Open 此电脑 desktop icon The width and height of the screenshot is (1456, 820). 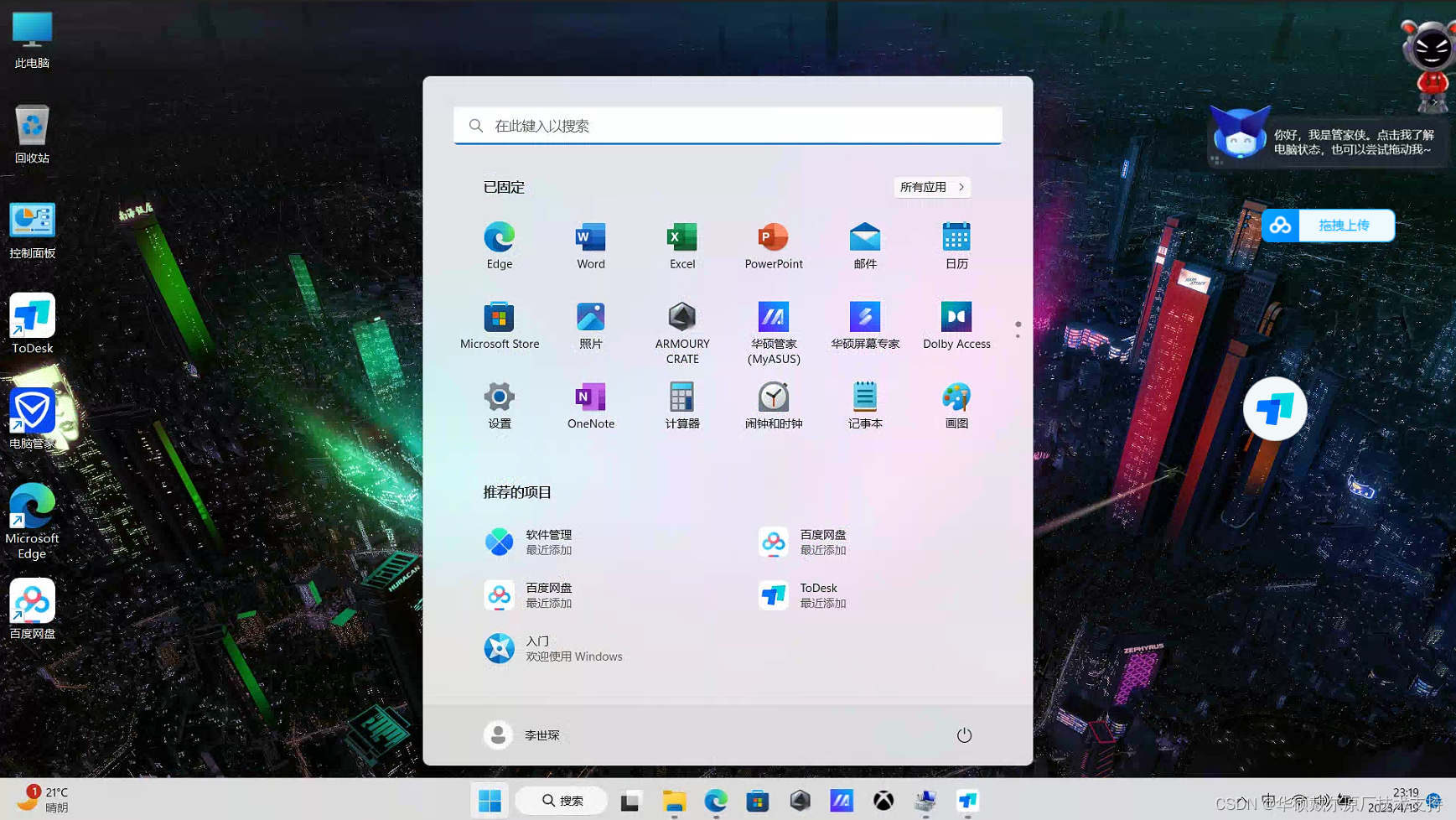pyautogui.click(x=32, y=39)
